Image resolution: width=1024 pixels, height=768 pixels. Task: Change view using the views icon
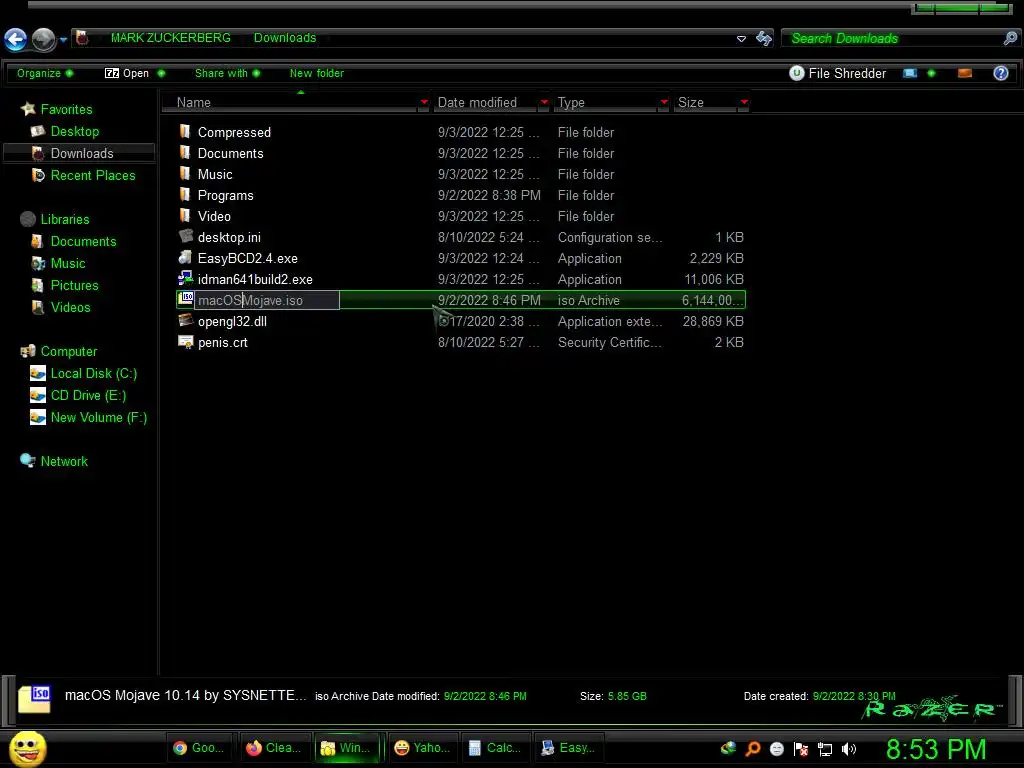pos(910,73)
